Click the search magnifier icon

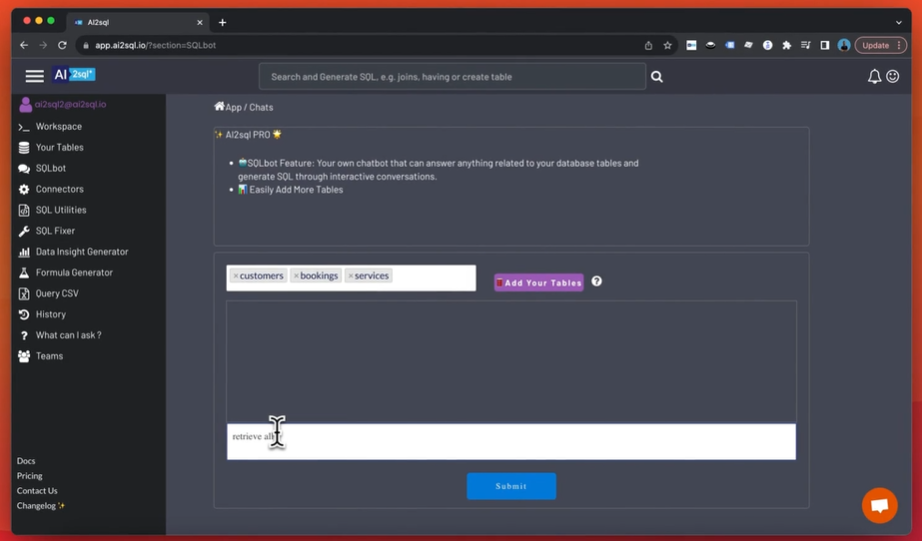[657, 76]
